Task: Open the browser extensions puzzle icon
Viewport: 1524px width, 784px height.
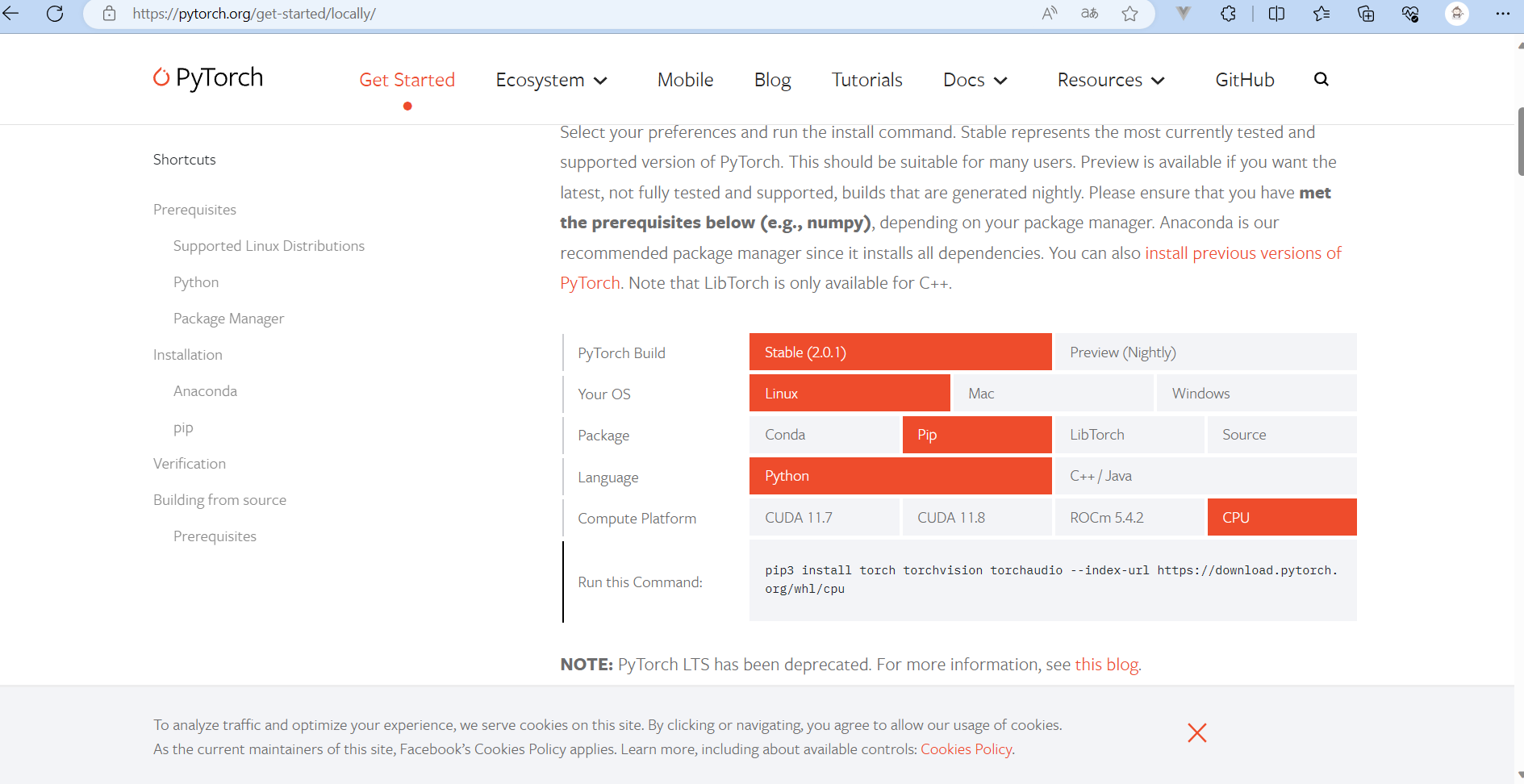Action: point(1228,13)
